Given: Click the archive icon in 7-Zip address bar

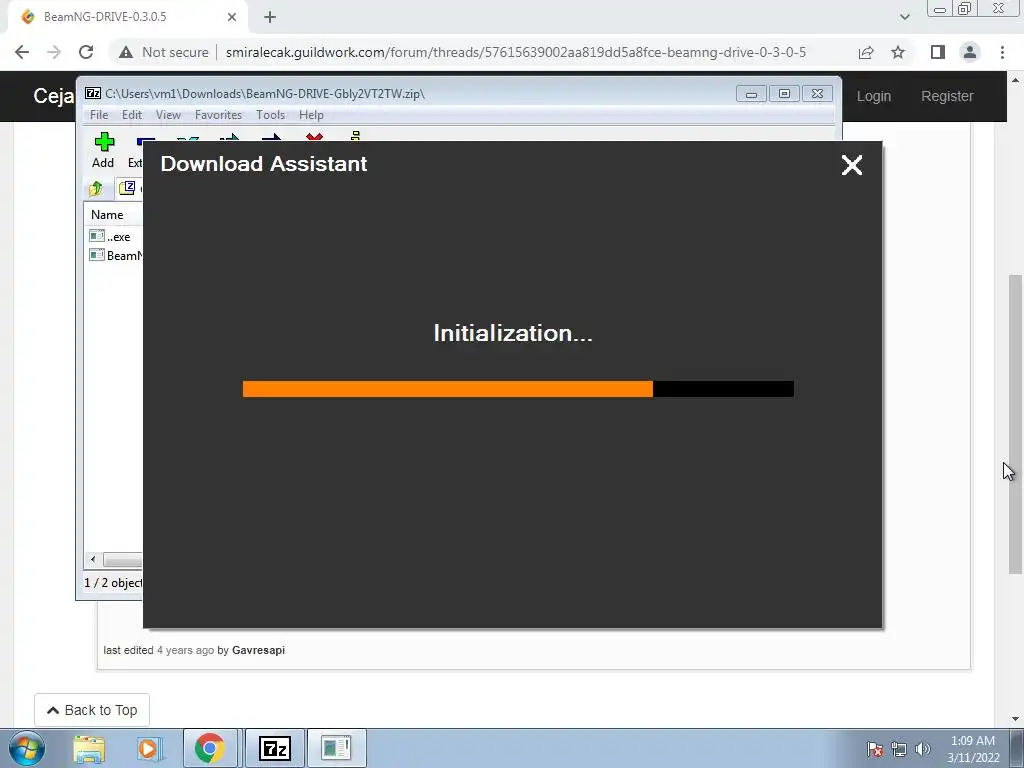Looking at the screenshot, I should [x=127, y=188].
